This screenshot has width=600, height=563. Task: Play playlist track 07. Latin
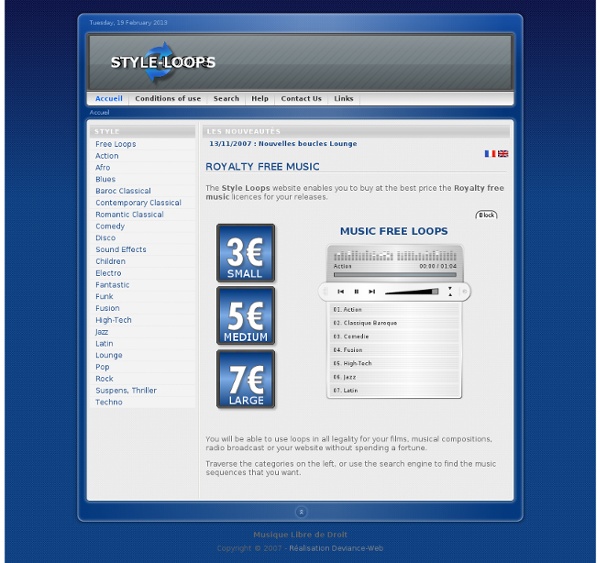click(395, 390)
